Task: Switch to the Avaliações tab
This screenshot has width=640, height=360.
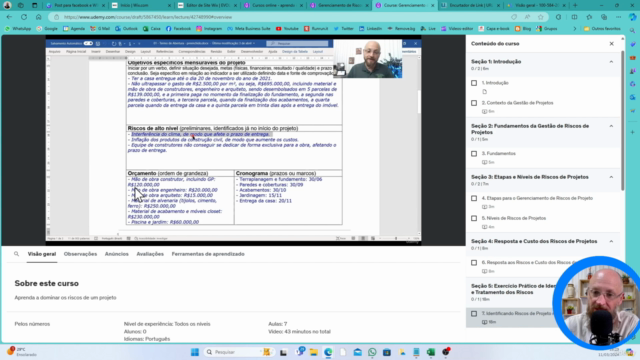Action: tap(150, 254)
